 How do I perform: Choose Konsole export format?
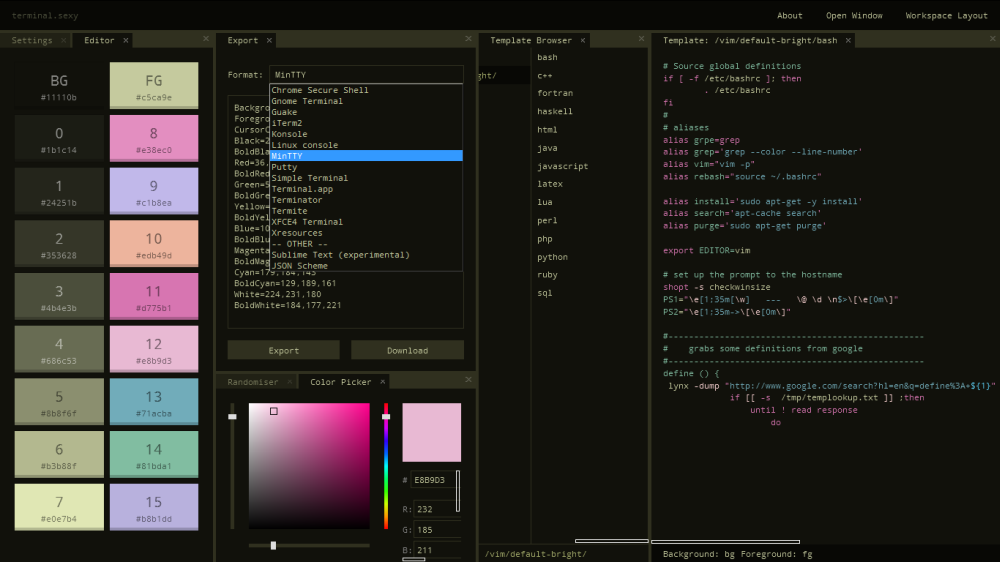pyautogui.click(x=366, y=134)
